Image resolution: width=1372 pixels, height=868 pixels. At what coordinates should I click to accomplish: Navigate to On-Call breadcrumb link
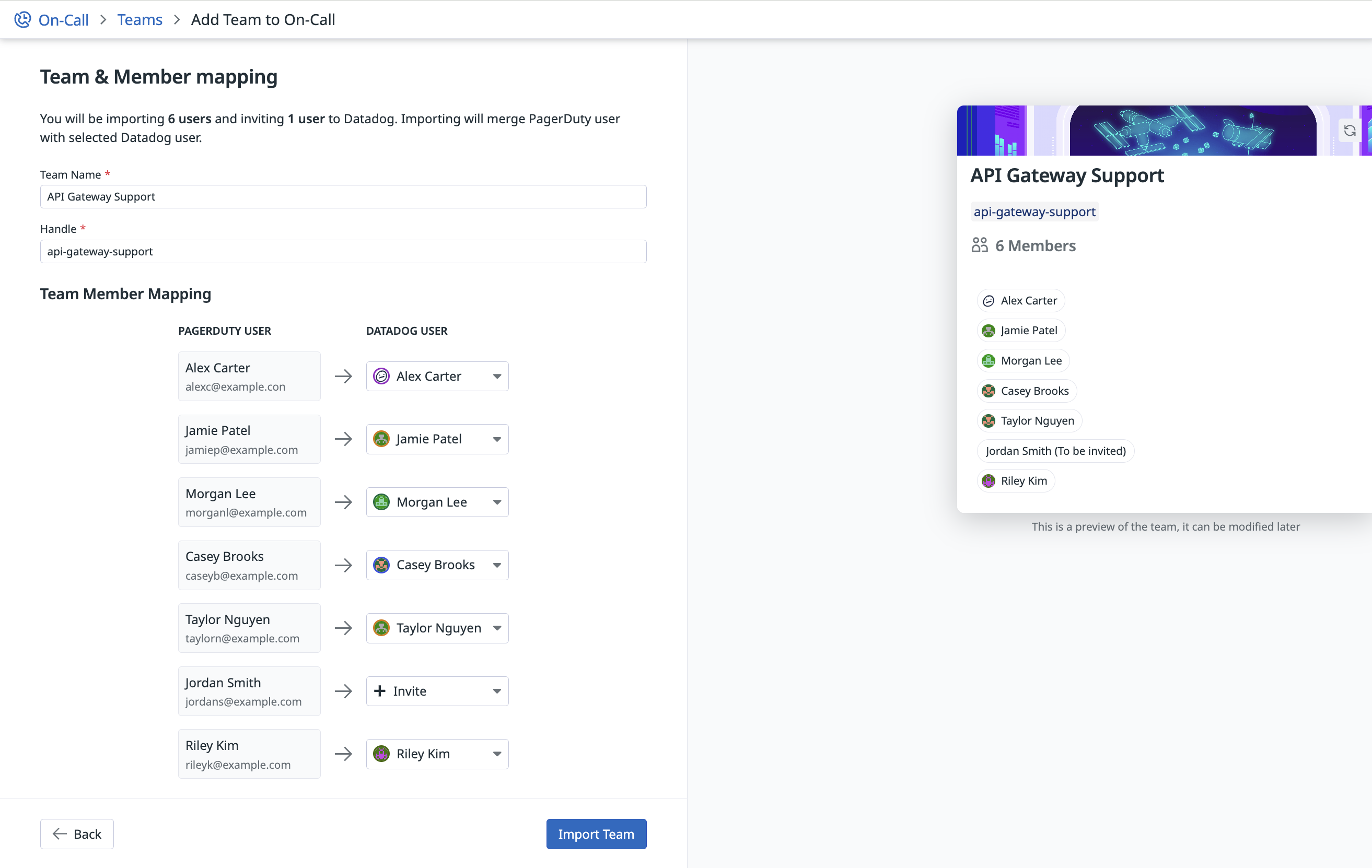[x=63, y=19]
